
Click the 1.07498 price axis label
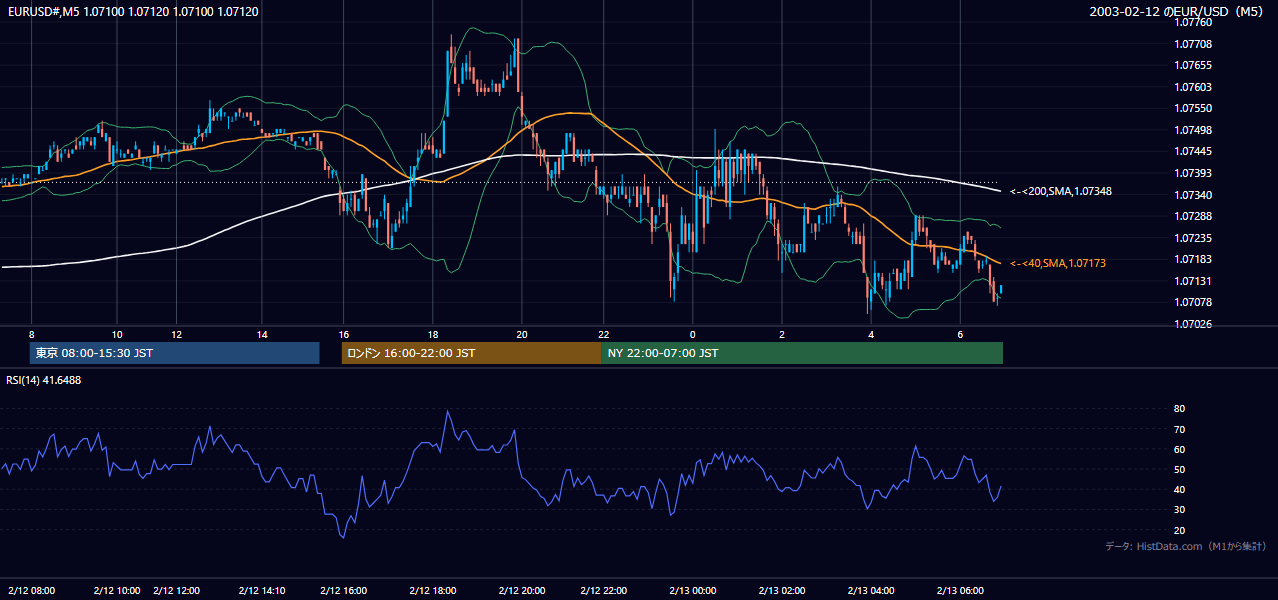(1193, 130)
